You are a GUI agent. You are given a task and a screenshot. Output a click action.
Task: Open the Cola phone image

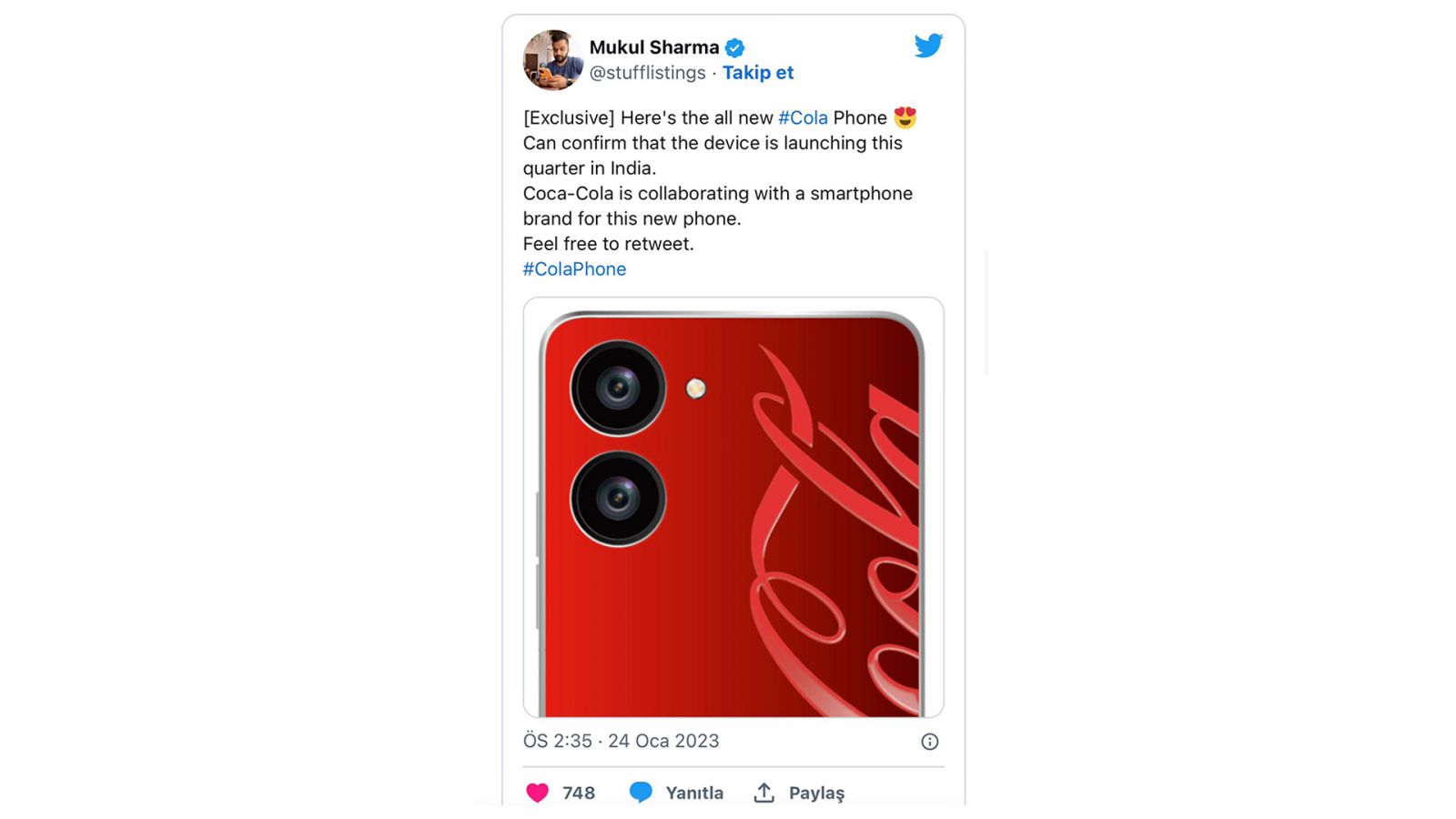pyautogui.click(x=733, y=508)
